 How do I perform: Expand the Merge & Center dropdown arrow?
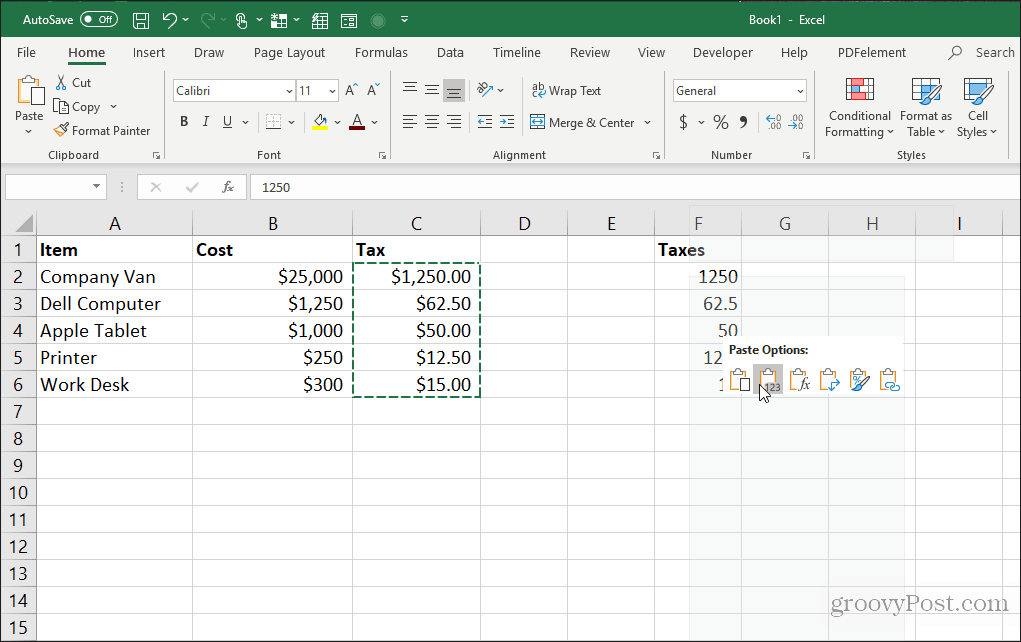pyautogui.click(x=647, y=122)
